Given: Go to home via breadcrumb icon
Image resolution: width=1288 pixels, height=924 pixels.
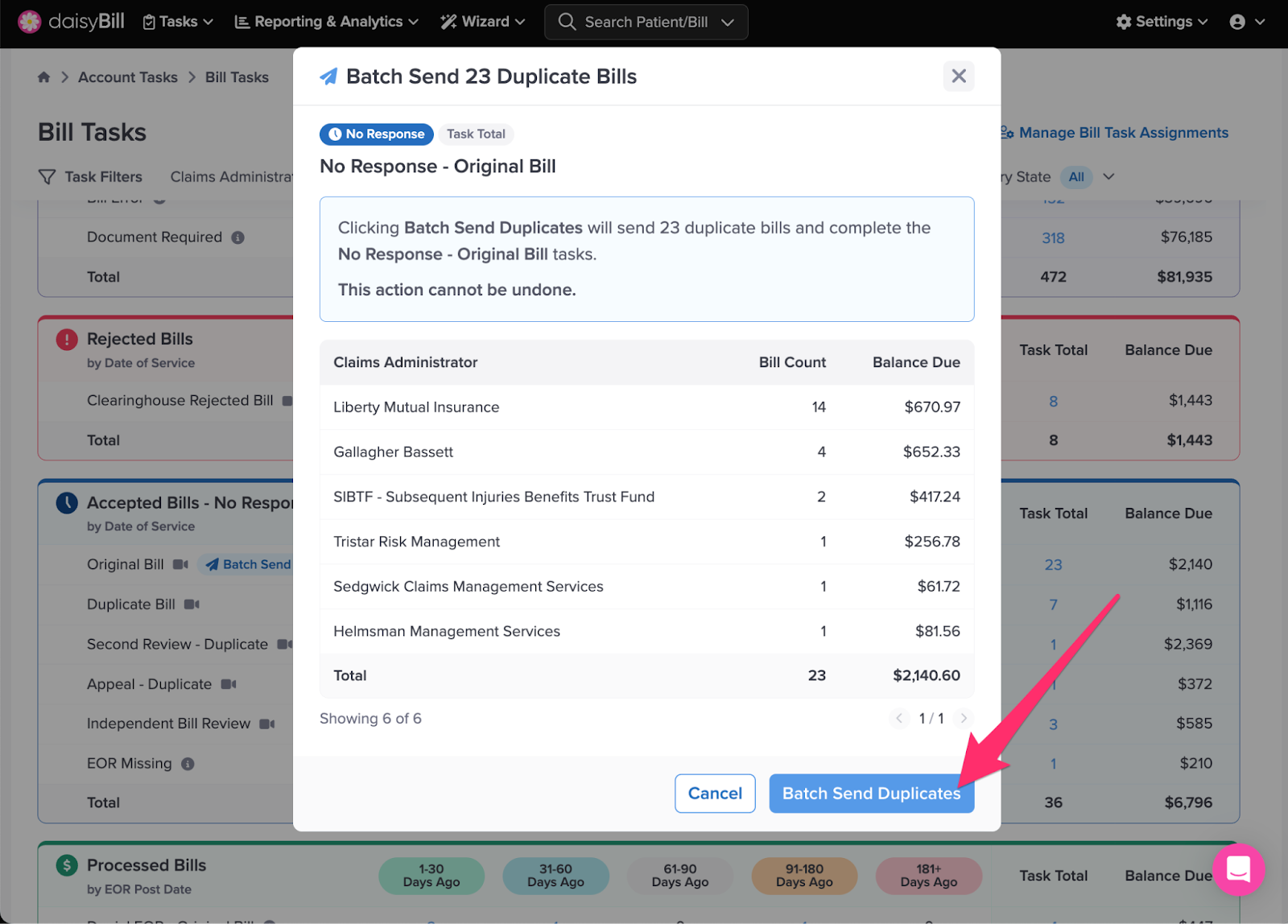Looking at the screenshot, I should click(x=43, y=77).
